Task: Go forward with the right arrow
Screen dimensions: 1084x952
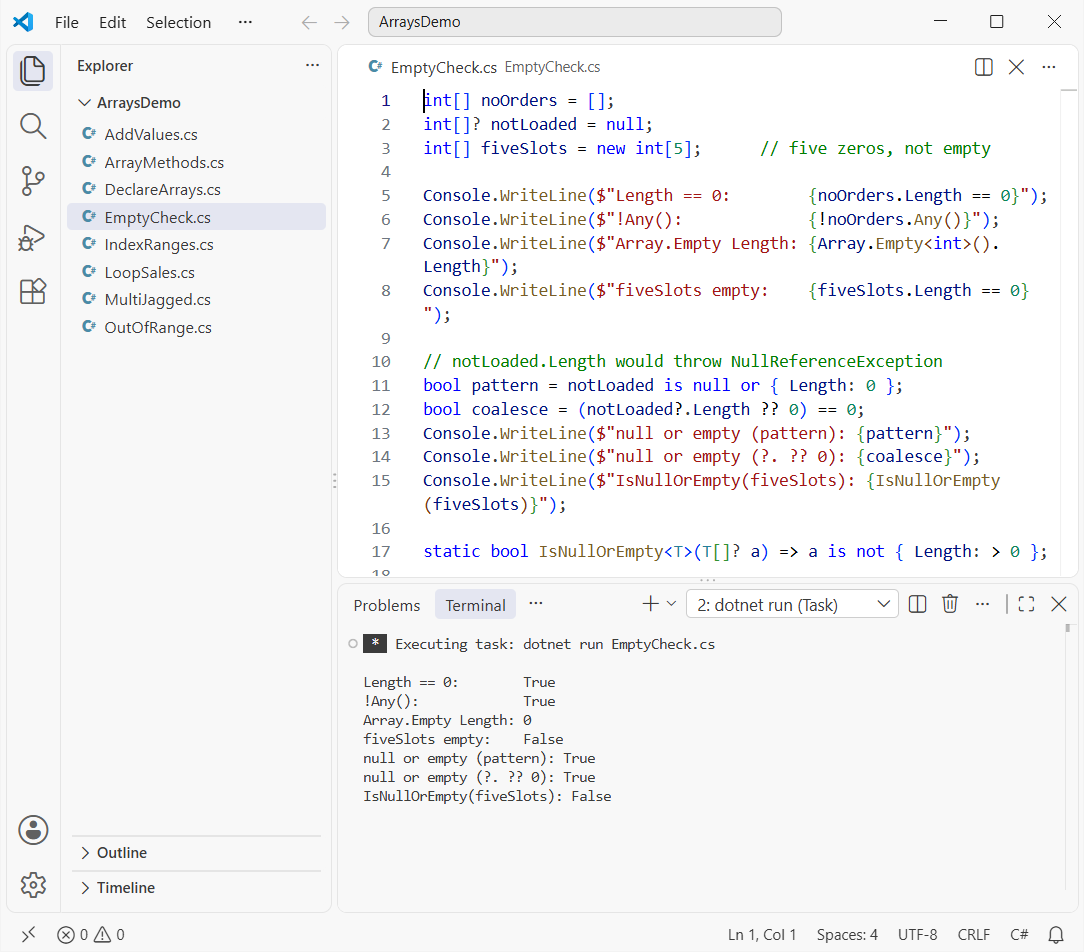Action: [x=342, y=22]
